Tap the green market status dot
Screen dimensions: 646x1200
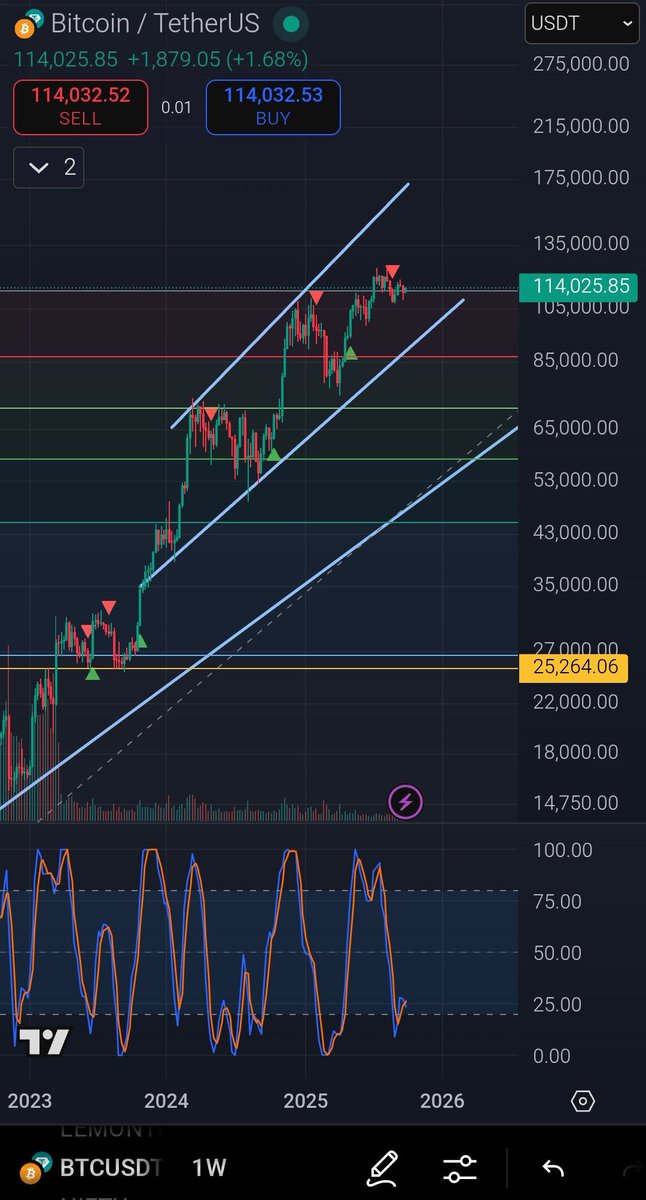pos(291,23)
